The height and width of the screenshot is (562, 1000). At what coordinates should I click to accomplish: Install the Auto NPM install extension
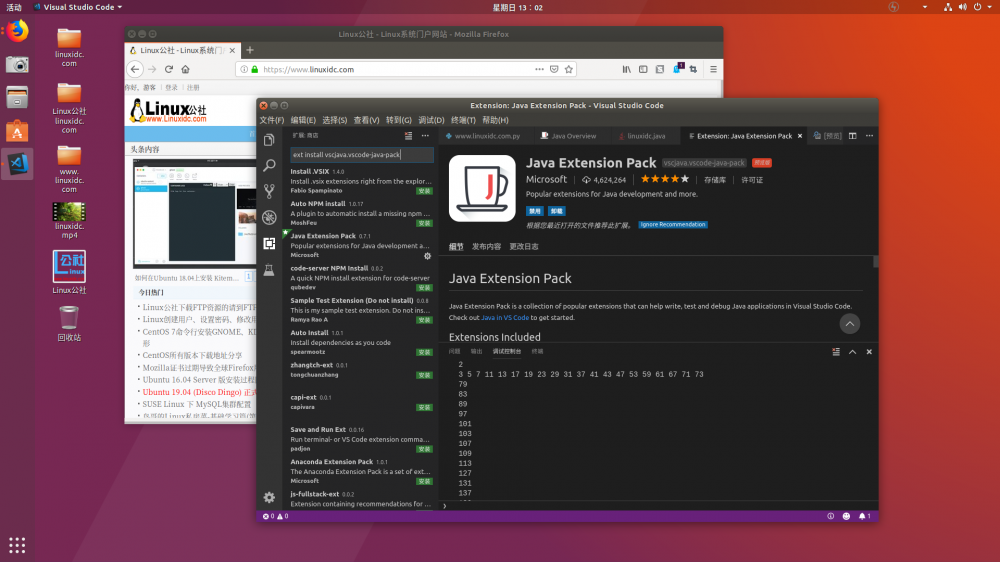coord(424,223)
